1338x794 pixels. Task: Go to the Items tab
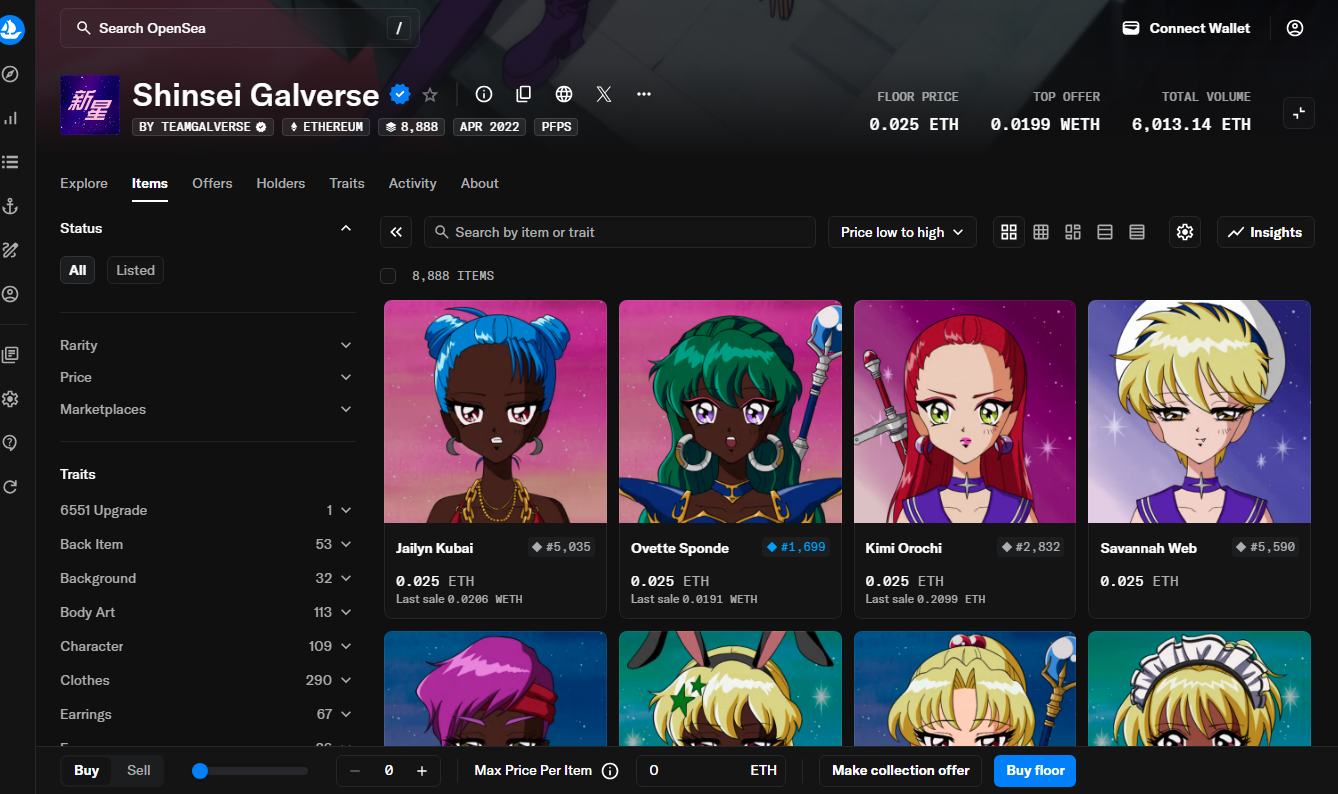click(150, 183)
